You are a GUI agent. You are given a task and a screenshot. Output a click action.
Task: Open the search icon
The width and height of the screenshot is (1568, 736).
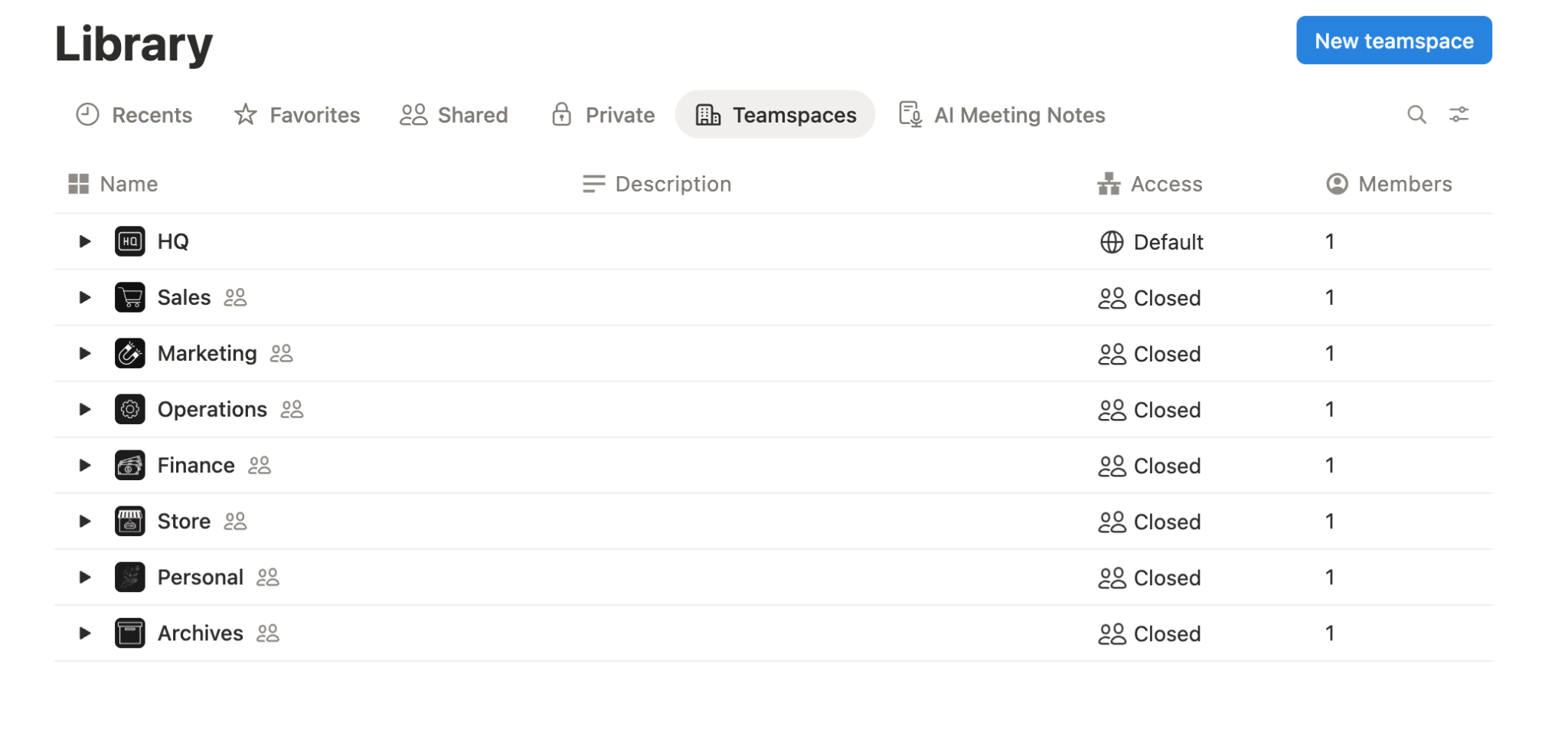[x=1416, y=114]
